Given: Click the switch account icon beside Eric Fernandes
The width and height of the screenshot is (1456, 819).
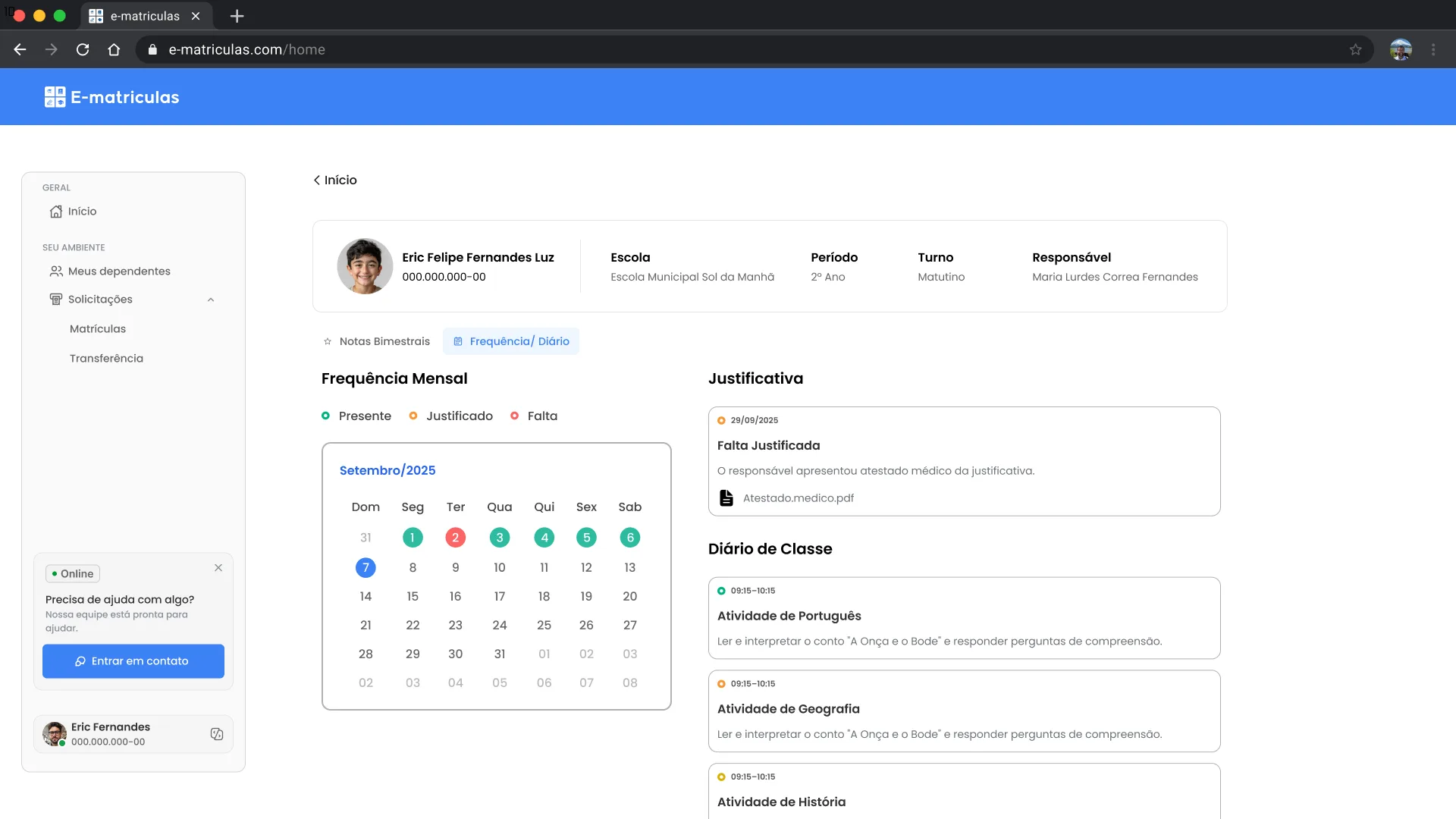Looking at the screenshot, I should tap(217, 734).
